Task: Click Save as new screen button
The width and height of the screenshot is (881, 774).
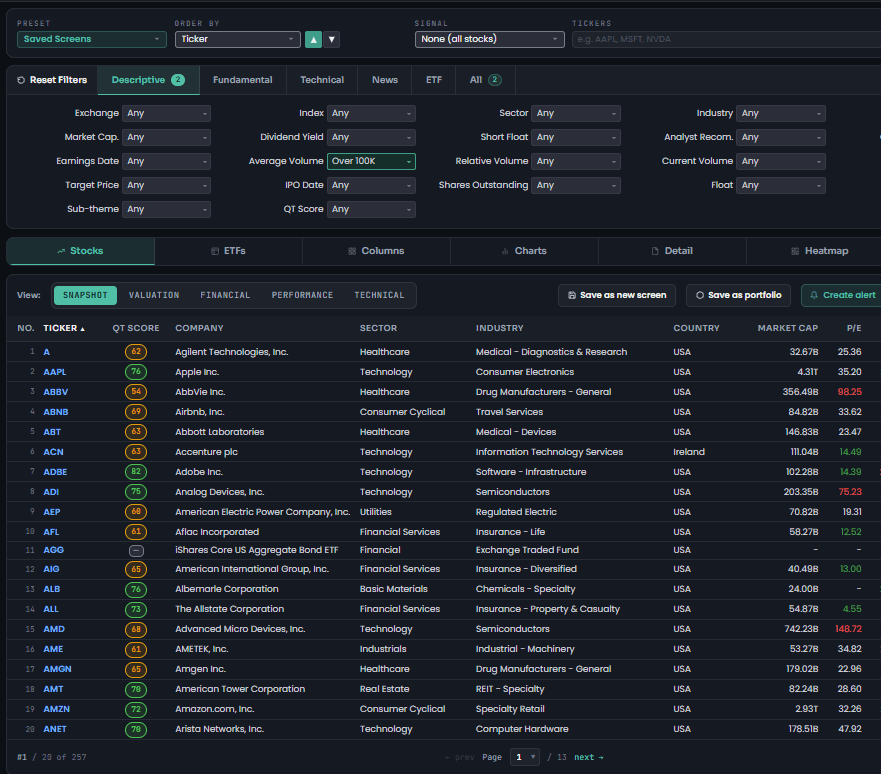Action: click(x=617, y=295)
